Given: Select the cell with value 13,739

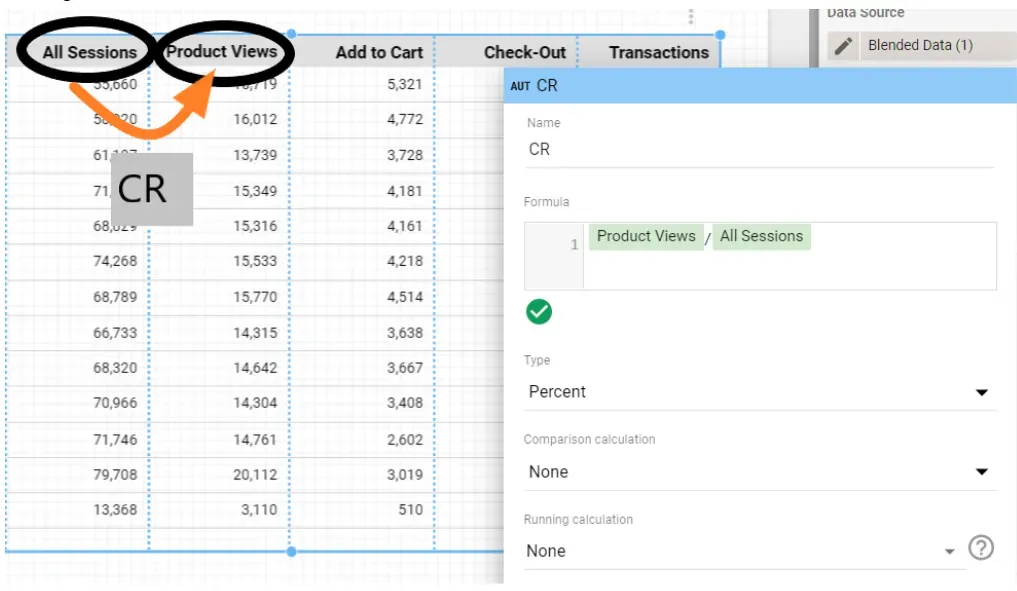Looking at the screenshot, I should click(x=255, y=155).
